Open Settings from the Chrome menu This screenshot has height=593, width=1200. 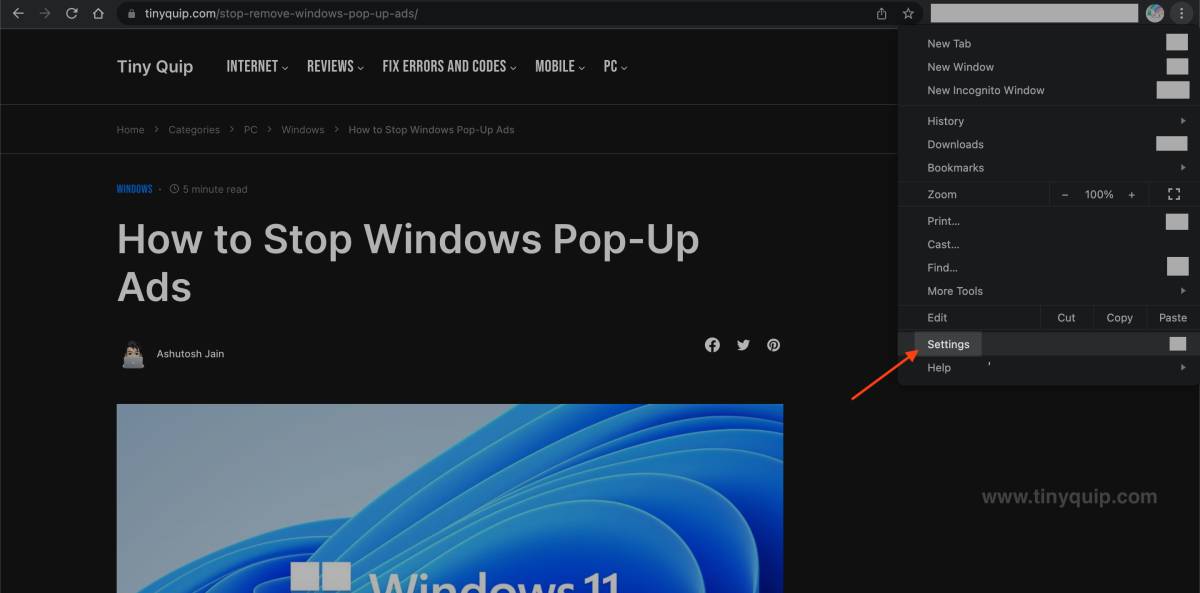[x=948, y=344]
